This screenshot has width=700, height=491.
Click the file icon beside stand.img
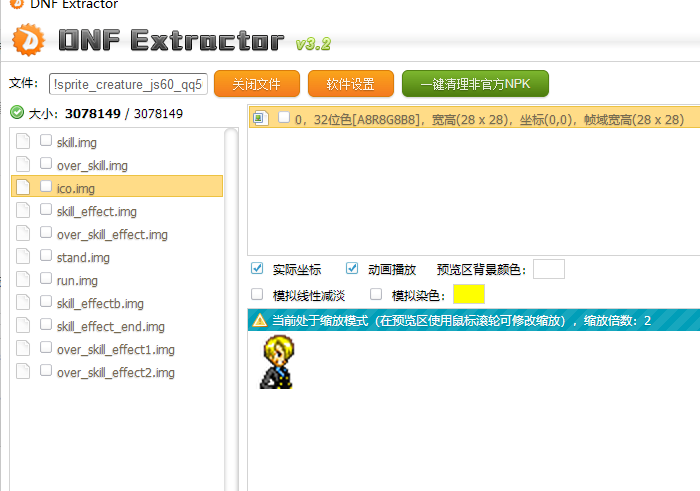[23, 256]
